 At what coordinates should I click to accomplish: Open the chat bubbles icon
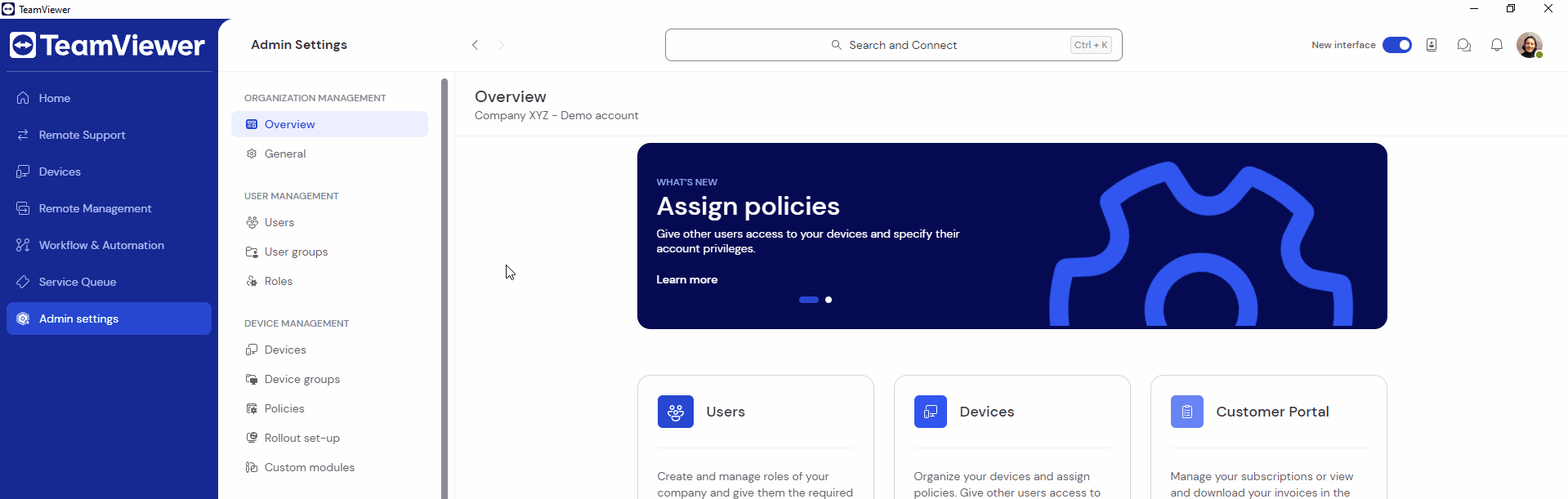click(x=1464, y=45)
